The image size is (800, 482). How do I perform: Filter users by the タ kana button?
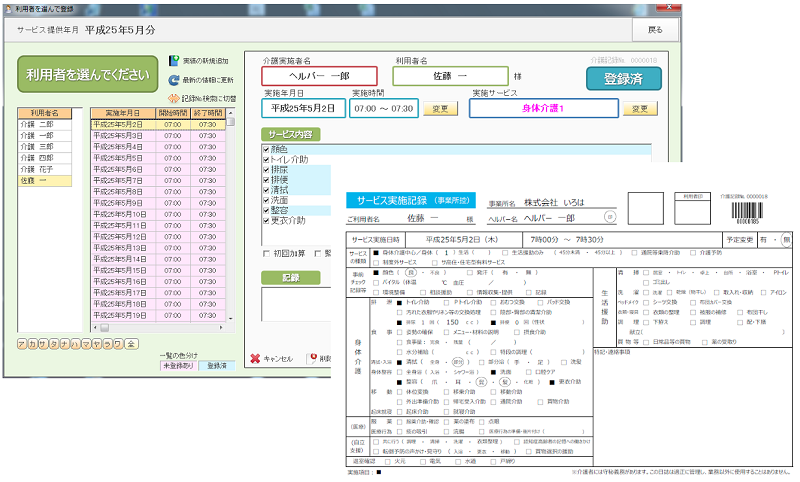coord(54,344)
